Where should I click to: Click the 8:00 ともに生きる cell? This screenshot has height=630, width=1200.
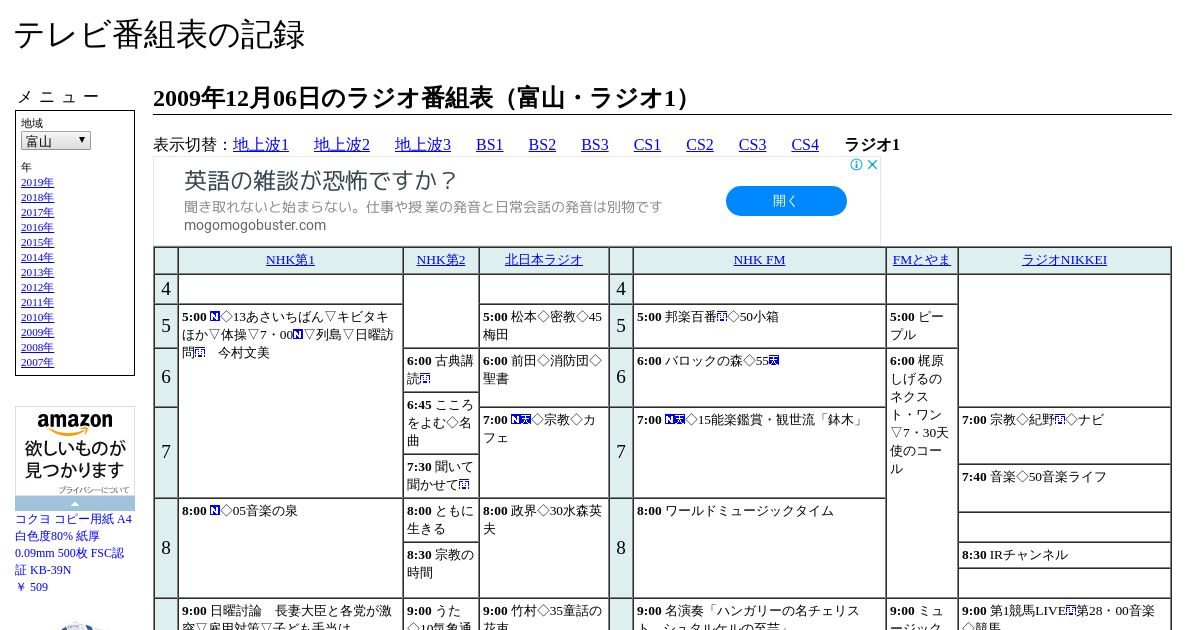click(x=441, y=520)
